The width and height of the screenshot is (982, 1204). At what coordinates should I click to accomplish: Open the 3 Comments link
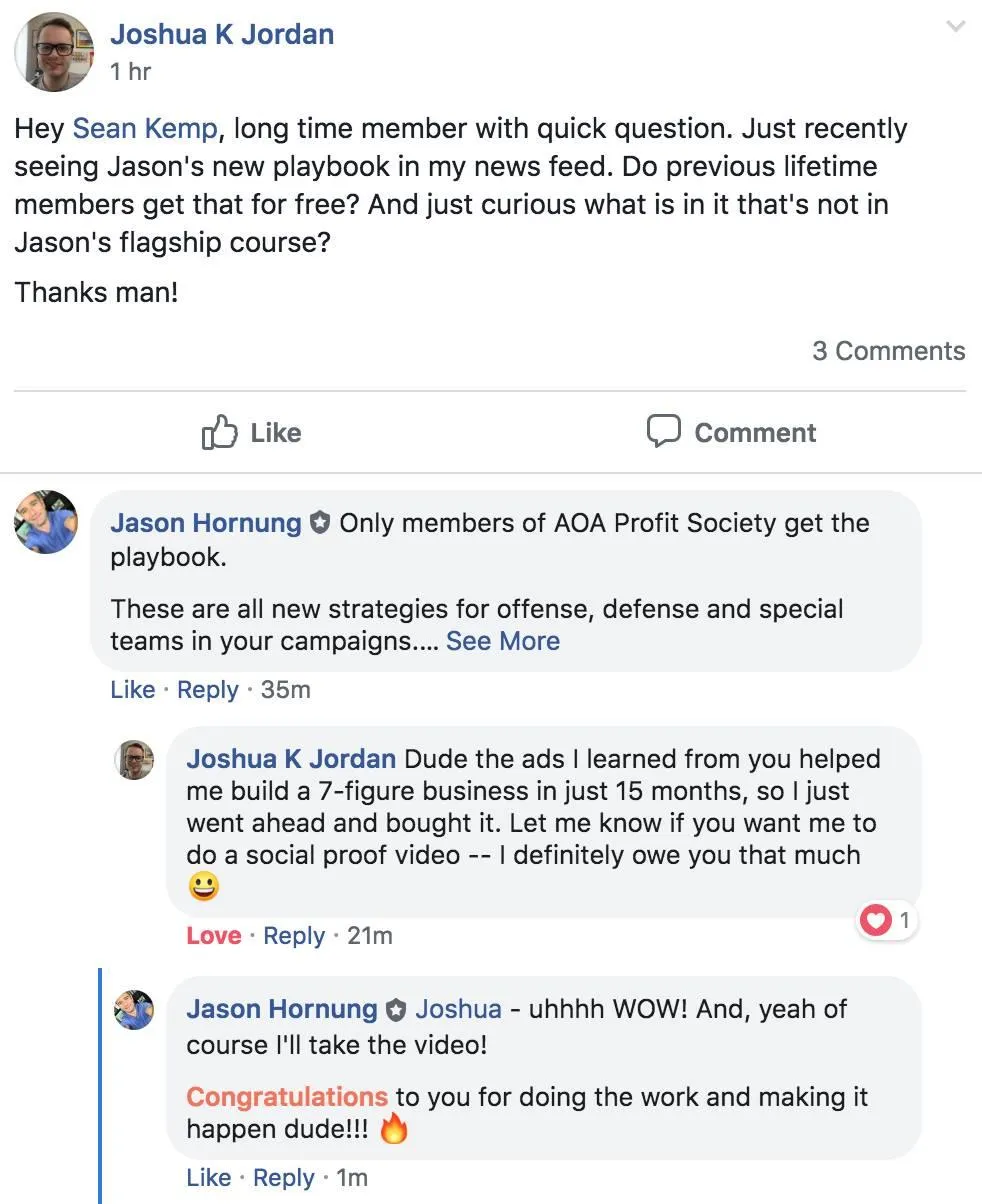coord(888,351)
